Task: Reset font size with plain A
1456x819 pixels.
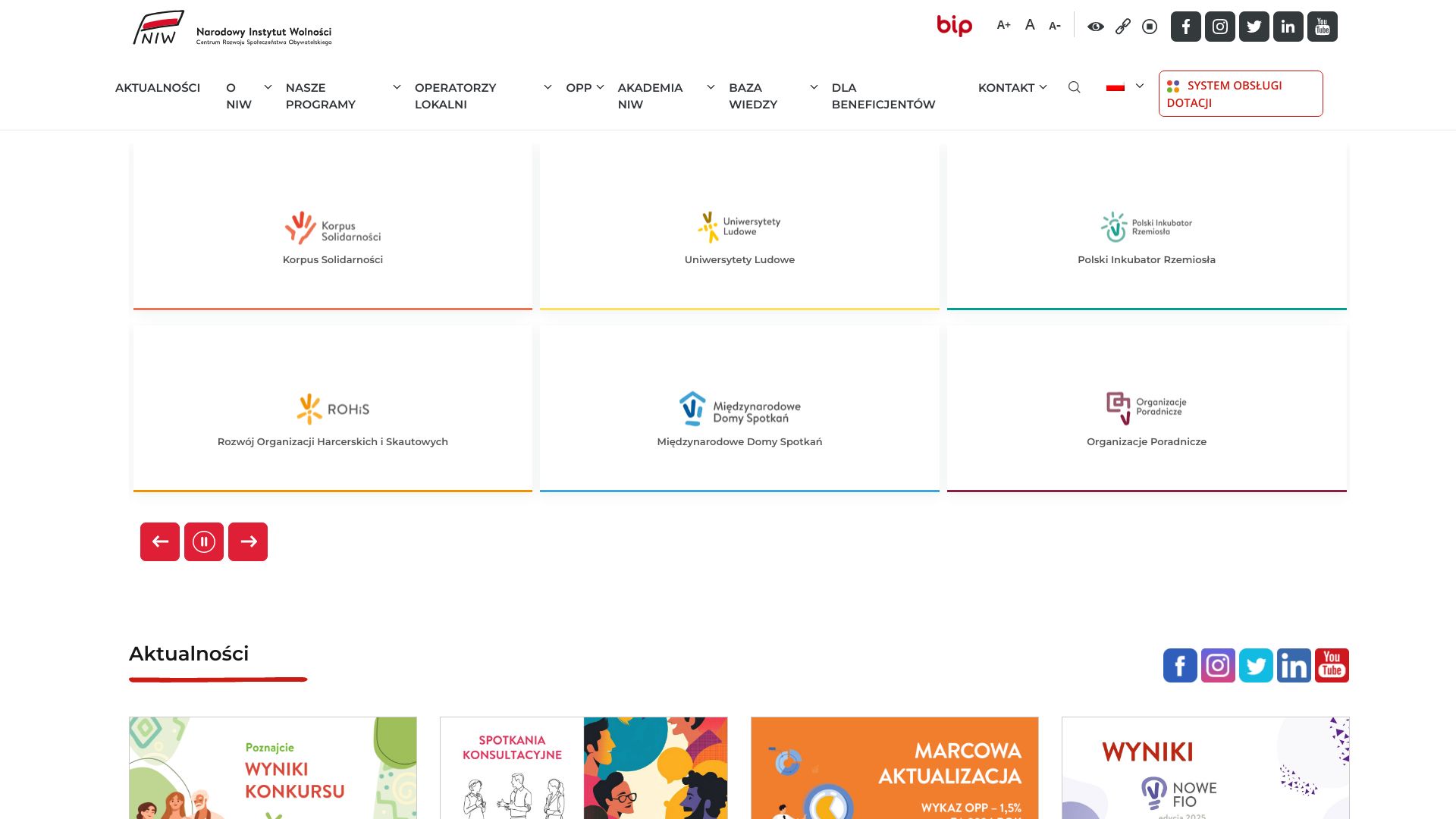Action: coord(1030,25)
